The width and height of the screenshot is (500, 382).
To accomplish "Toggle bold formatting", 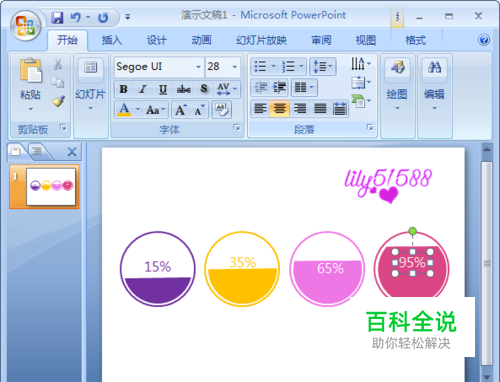I will pyautogui.click(x=123, y=89).
